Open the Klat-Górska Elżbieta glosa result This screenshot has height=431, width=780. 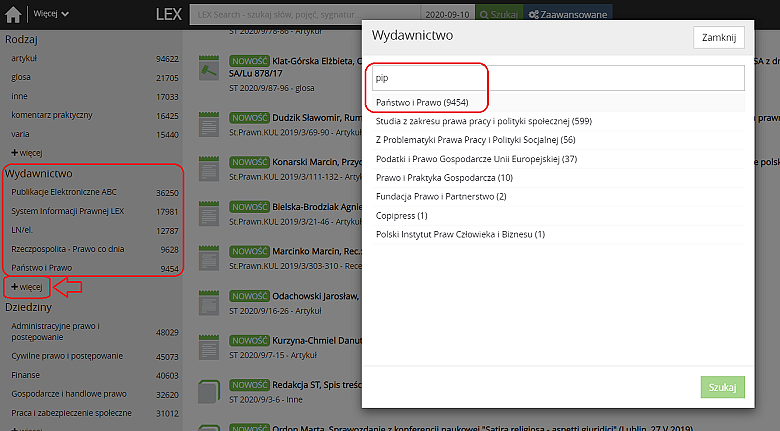pos(317,61)
